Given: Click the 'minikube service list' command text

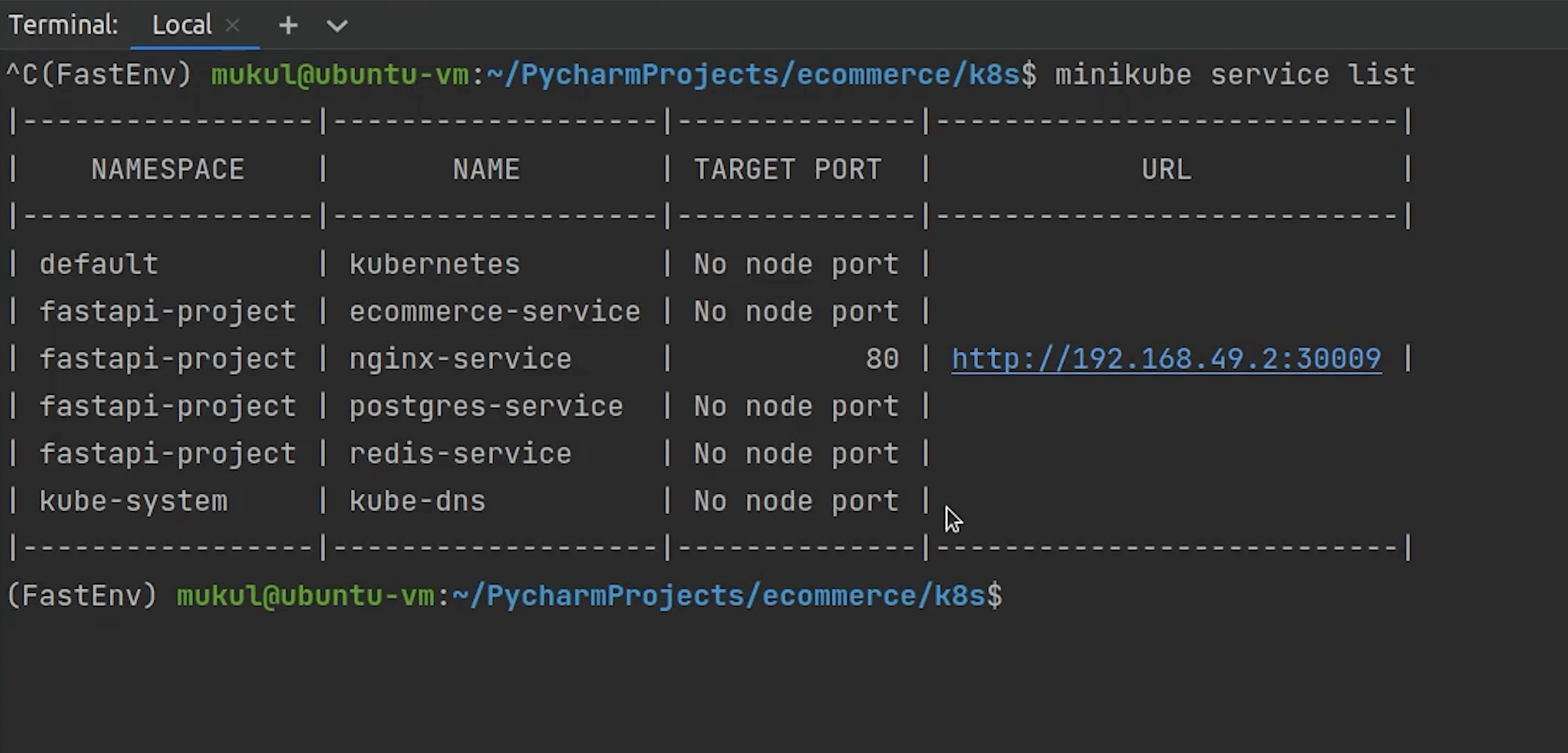Looking at the screenshot, I should [x=1234, y=75].
